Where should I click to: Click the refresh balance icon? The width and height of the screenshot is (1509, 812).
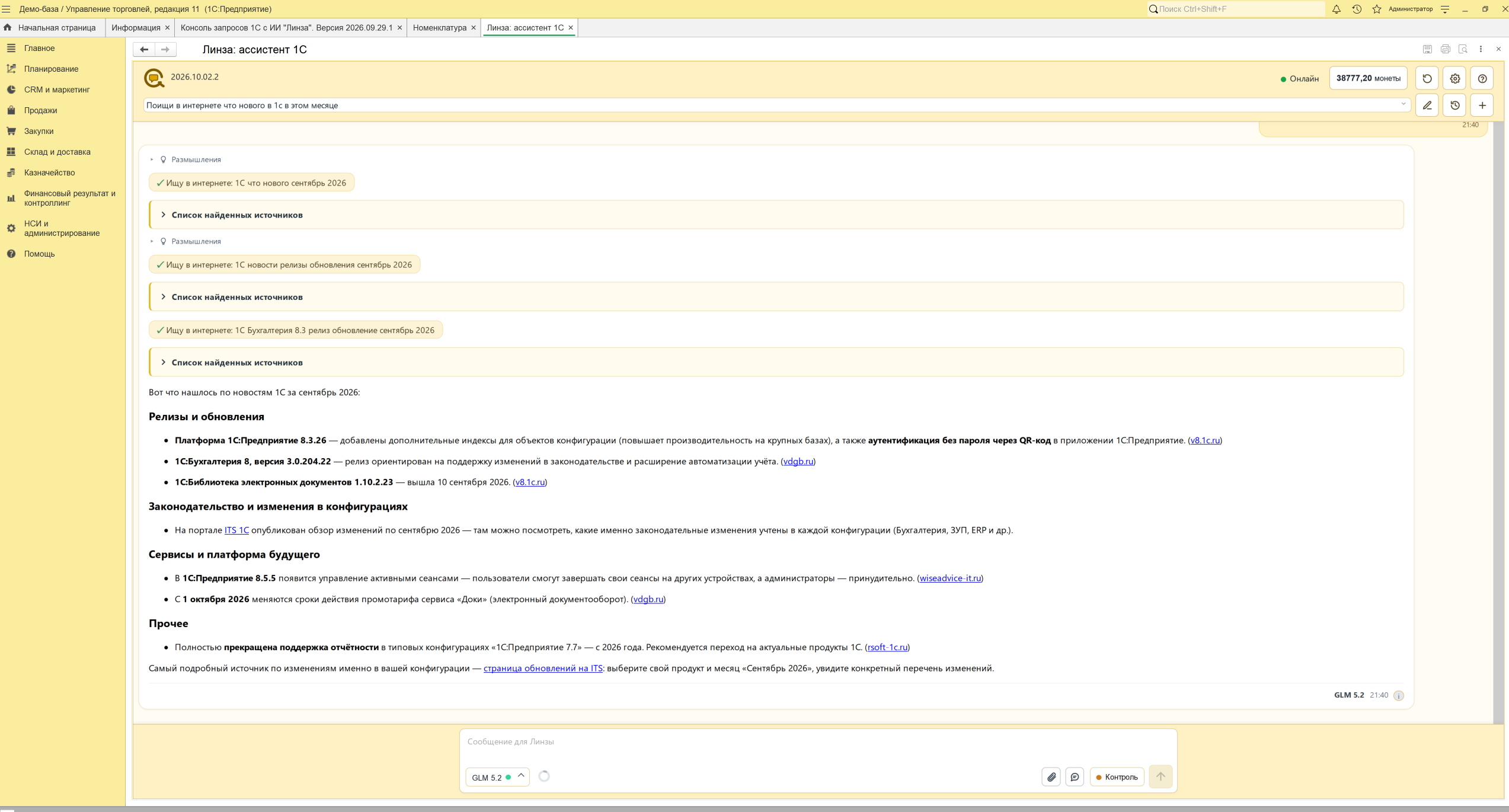[1427, 78]
